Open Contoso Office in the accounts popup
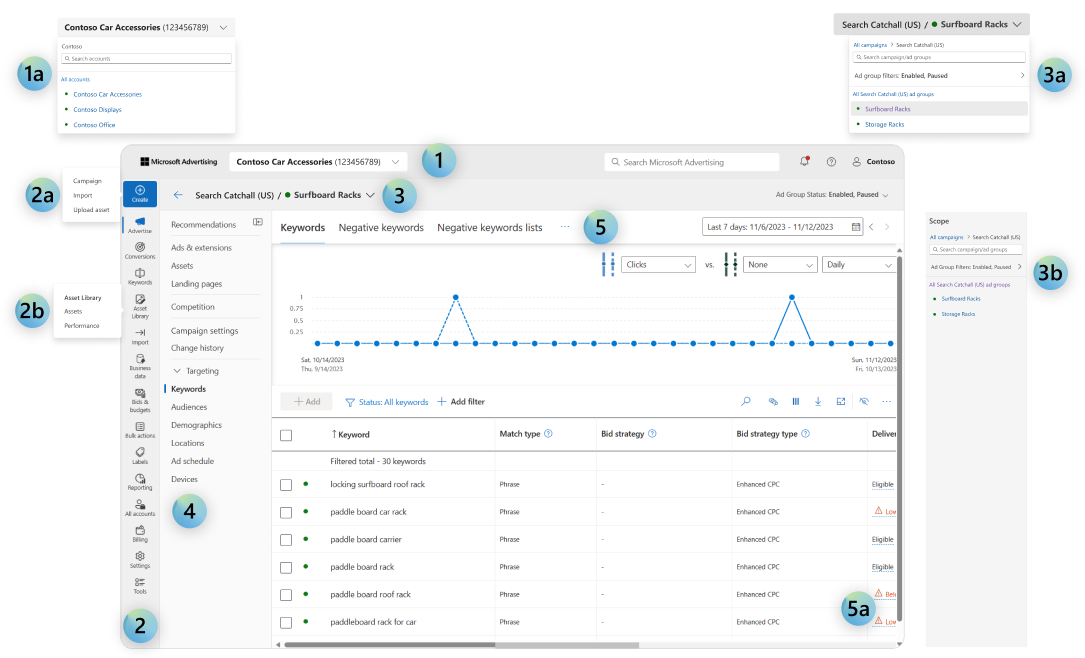The image size is (1085, 658). tap(94, 125)
